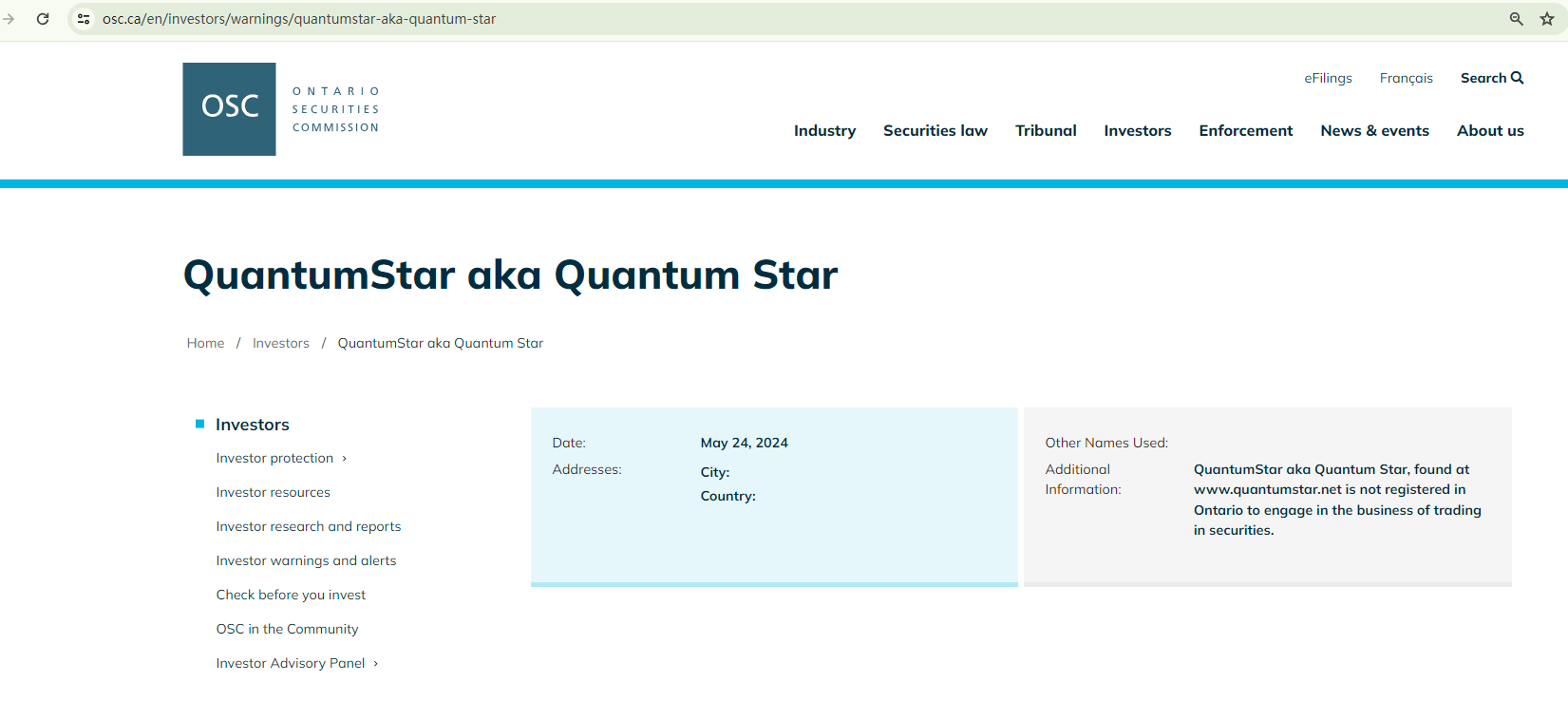Screen dimensions: 1568x701
Task: Click the Country label
Action: (x=728, y=496)
